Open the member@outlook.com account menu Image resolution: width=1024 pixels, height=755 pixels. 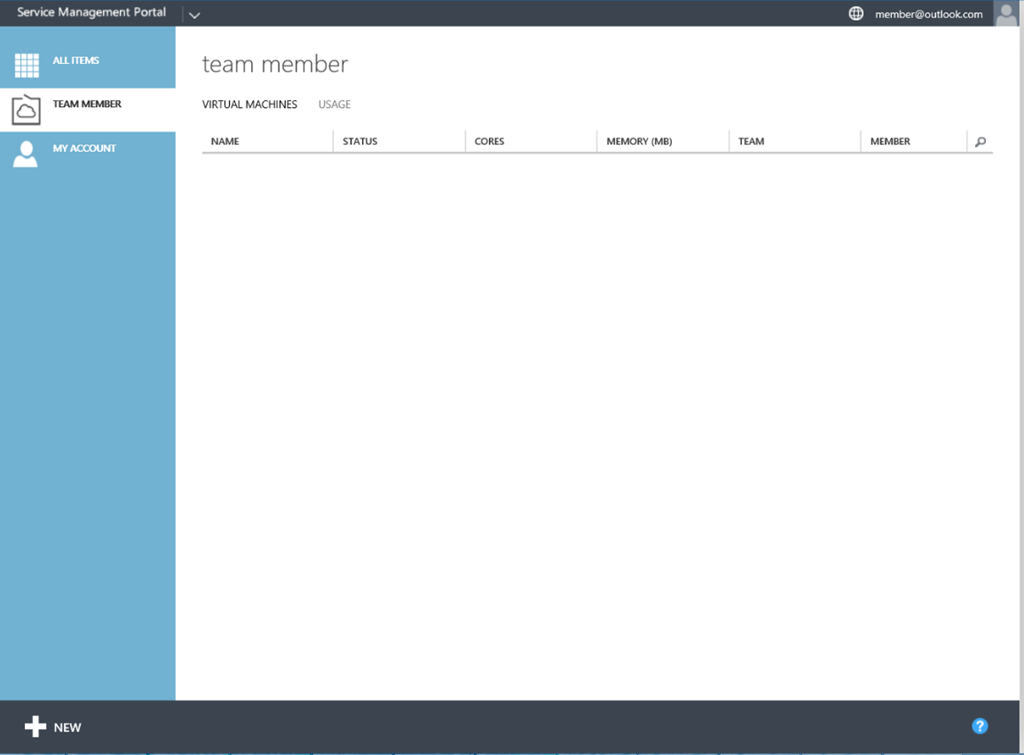928,14
